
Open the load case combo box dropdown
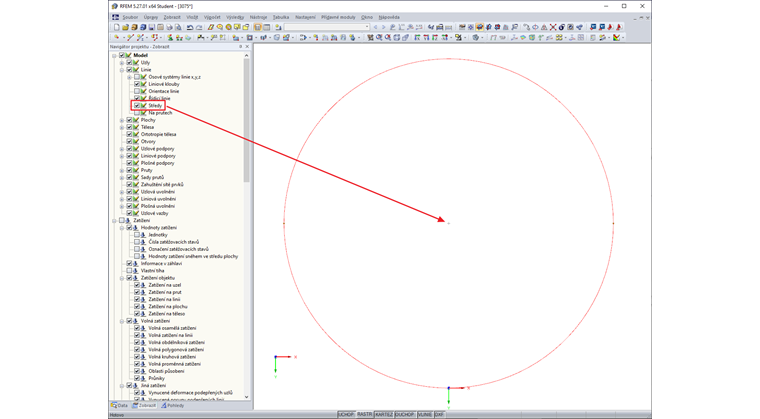(x=367, y=27)
